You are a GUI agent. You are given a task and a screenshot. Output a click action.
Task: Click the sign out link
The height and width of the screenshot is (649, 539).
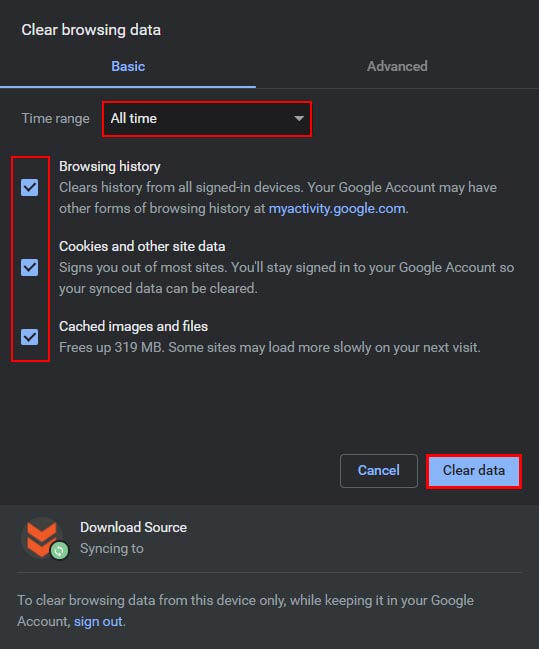pyautogui.click(x=98, y=621)
